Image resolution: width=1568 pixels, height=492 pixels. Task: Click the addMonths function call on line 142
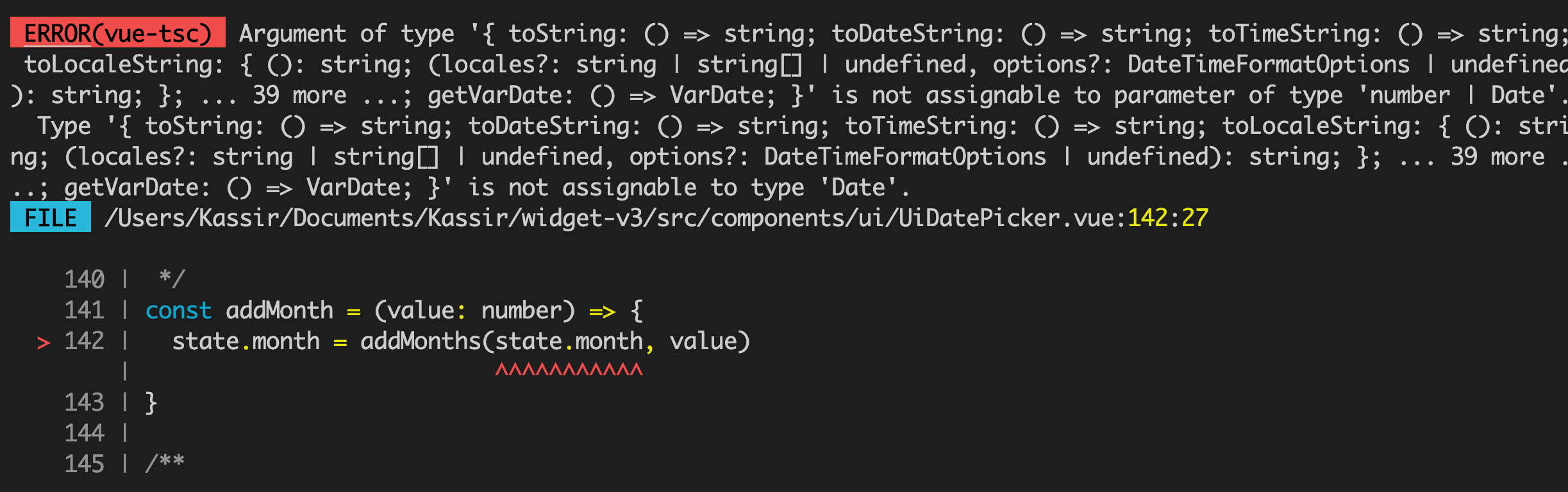click(421, 341)
